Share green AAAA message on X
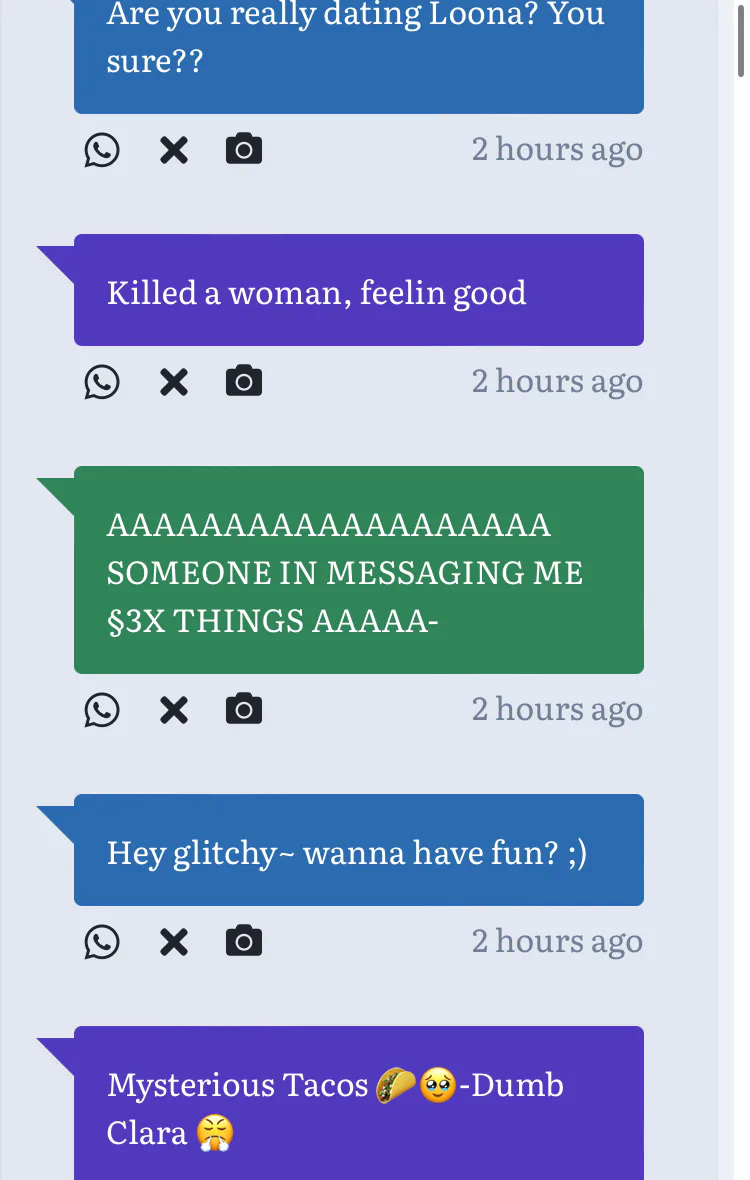Screen dimensions: 750x1180 pos(174,710)
